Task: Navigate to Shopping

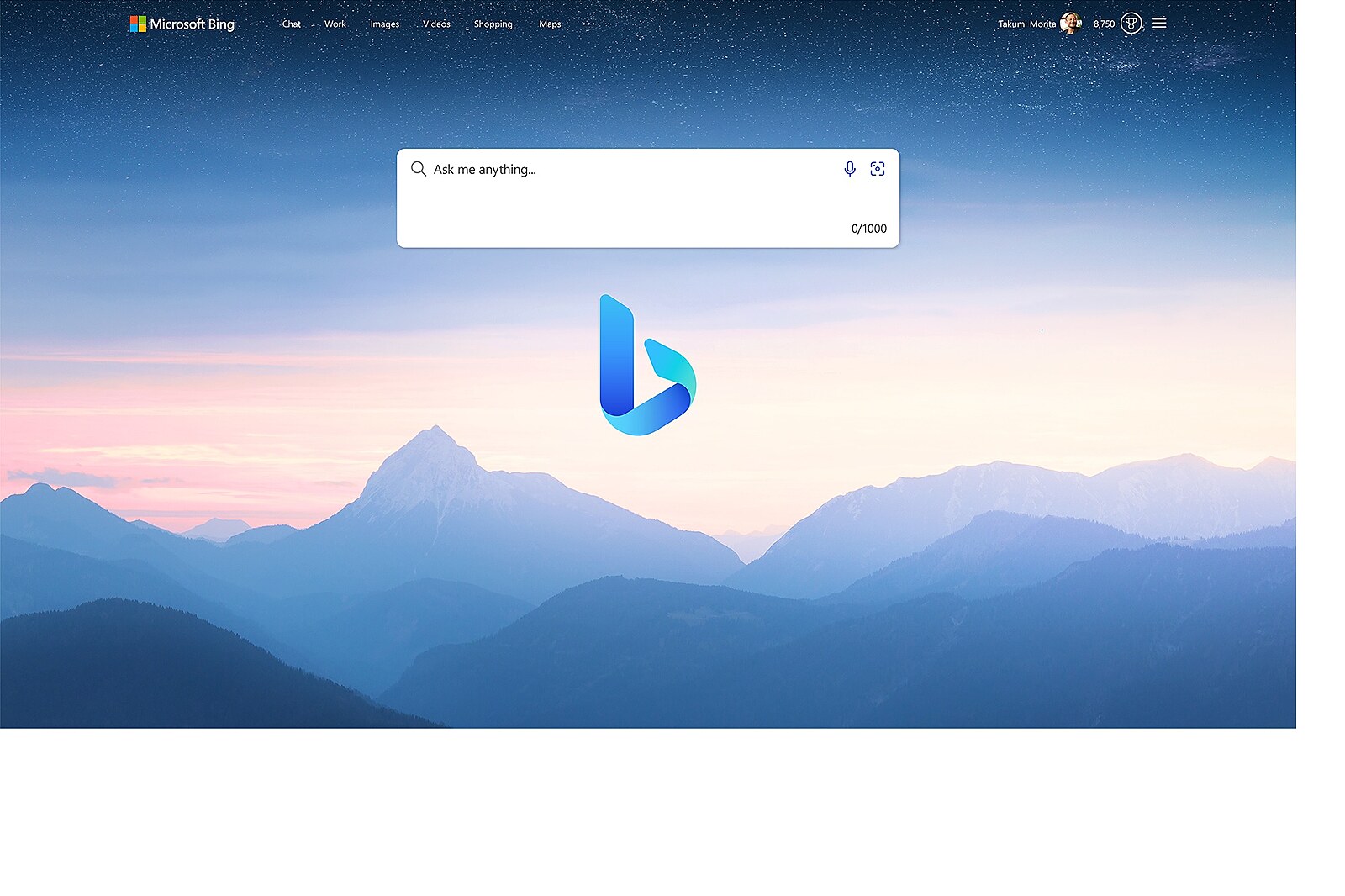Action: coord(493,24)
